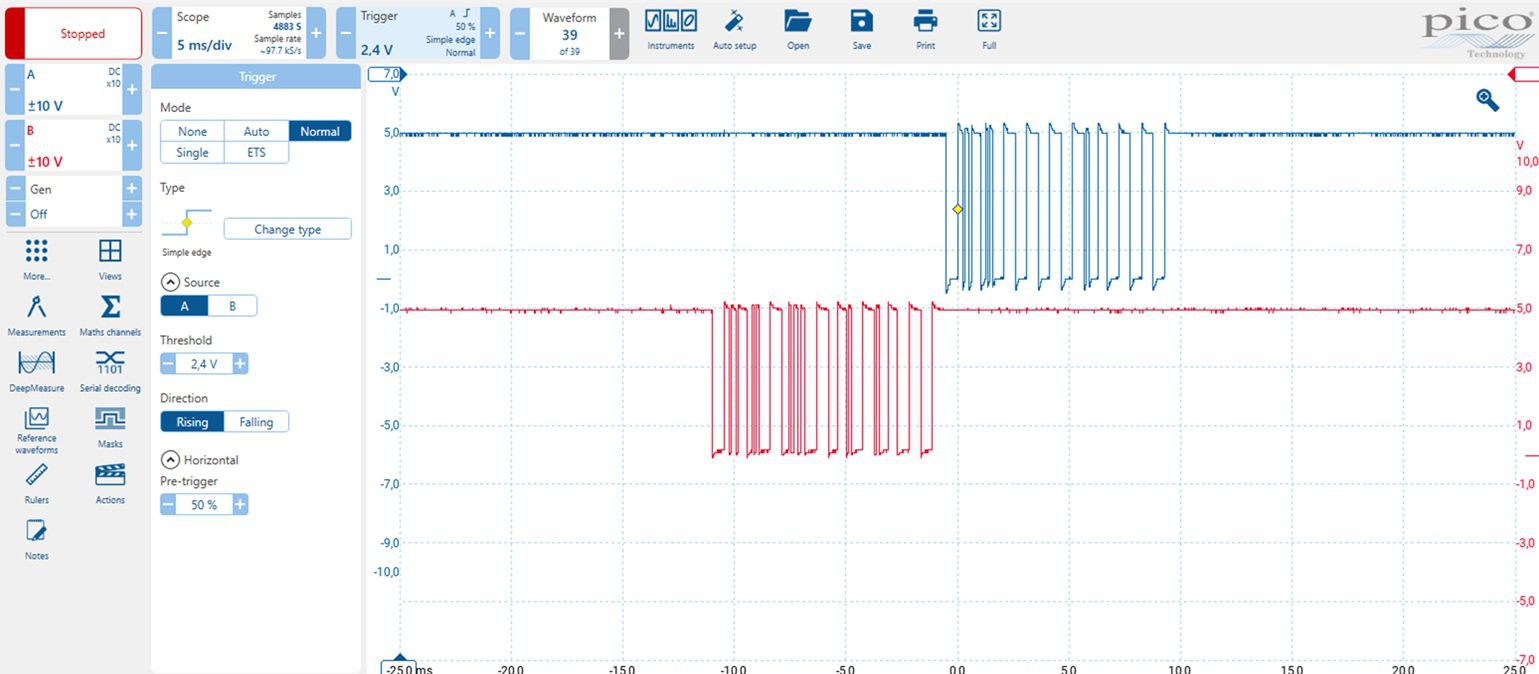Click the yellow trigger marker on waveform
Image resolution: width=1539 pixels, height=674 pixels.
click(957, 209)
